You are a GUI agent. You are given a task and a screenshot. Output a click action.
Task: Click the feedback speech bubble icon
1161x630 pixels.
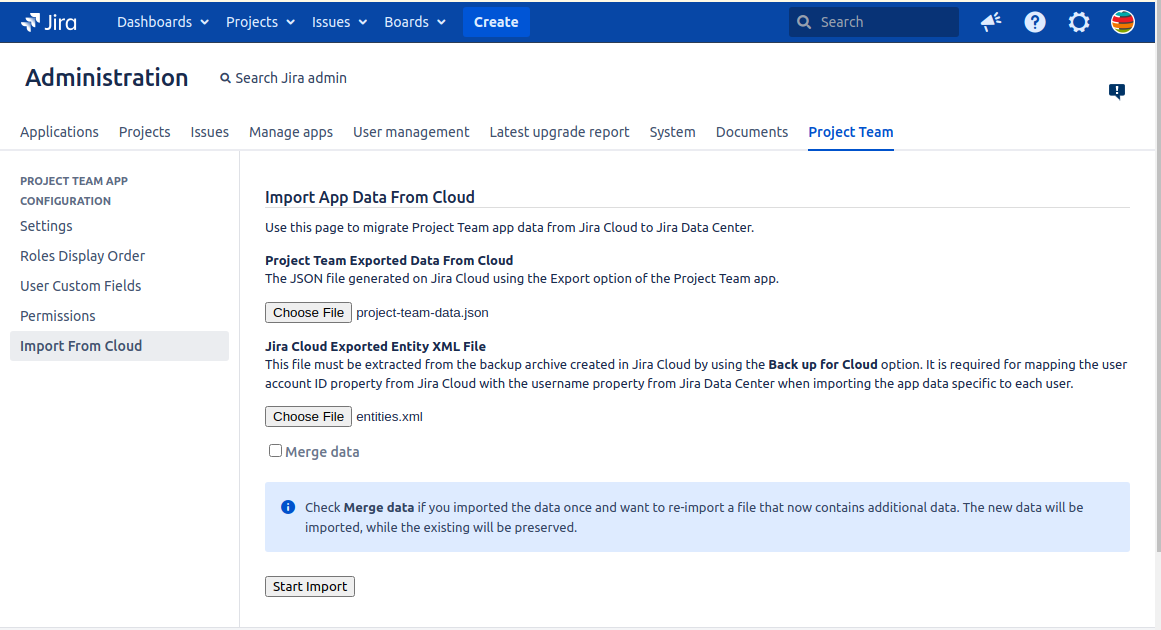(x=1117, y=92)
